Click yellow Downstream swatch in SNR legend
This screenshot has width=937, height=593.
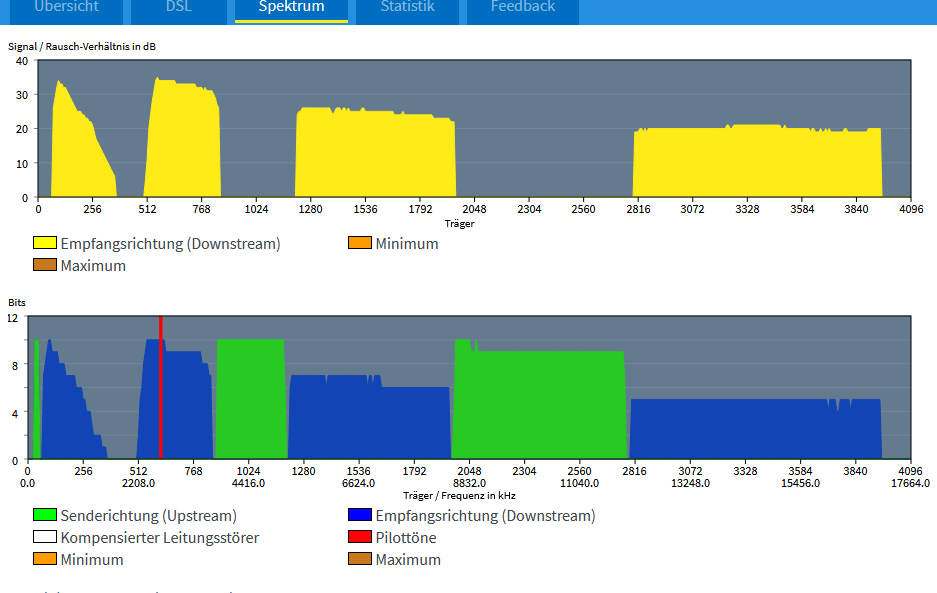click(45, 243)
